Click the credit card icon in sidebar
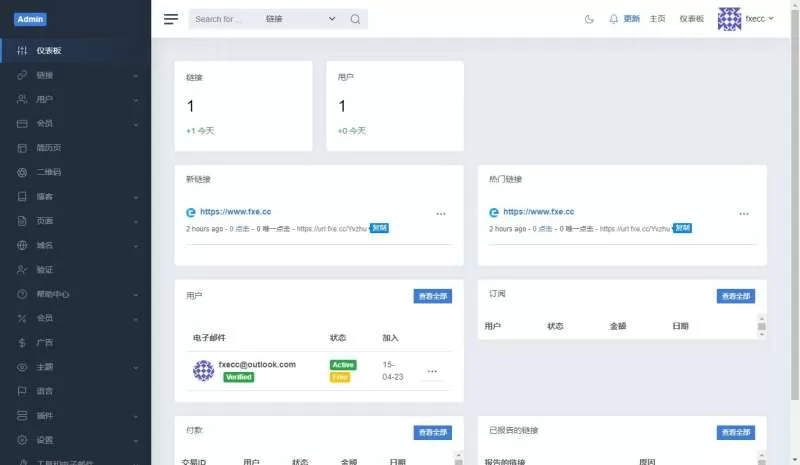800x465 pixels. coord(22,124)
